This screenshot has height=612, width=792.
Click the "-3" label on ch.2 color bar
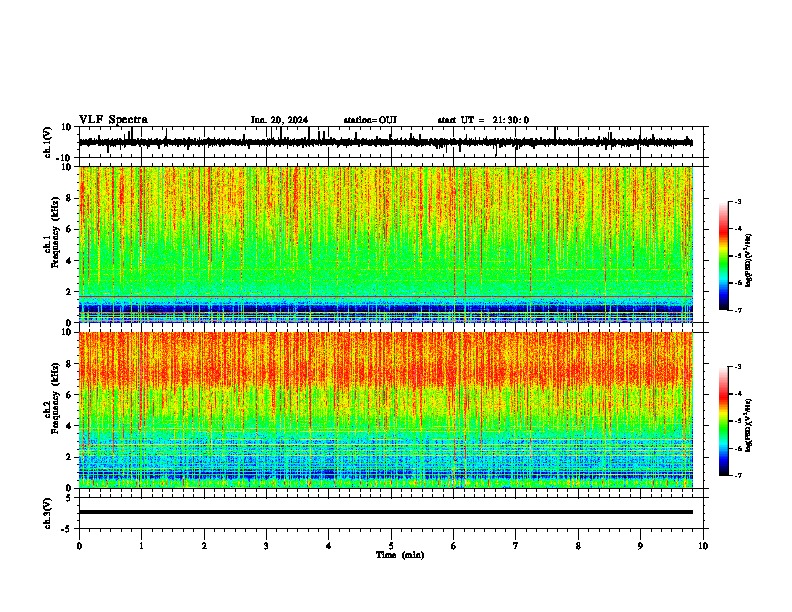pyautogui.click(x=737, y=367)
